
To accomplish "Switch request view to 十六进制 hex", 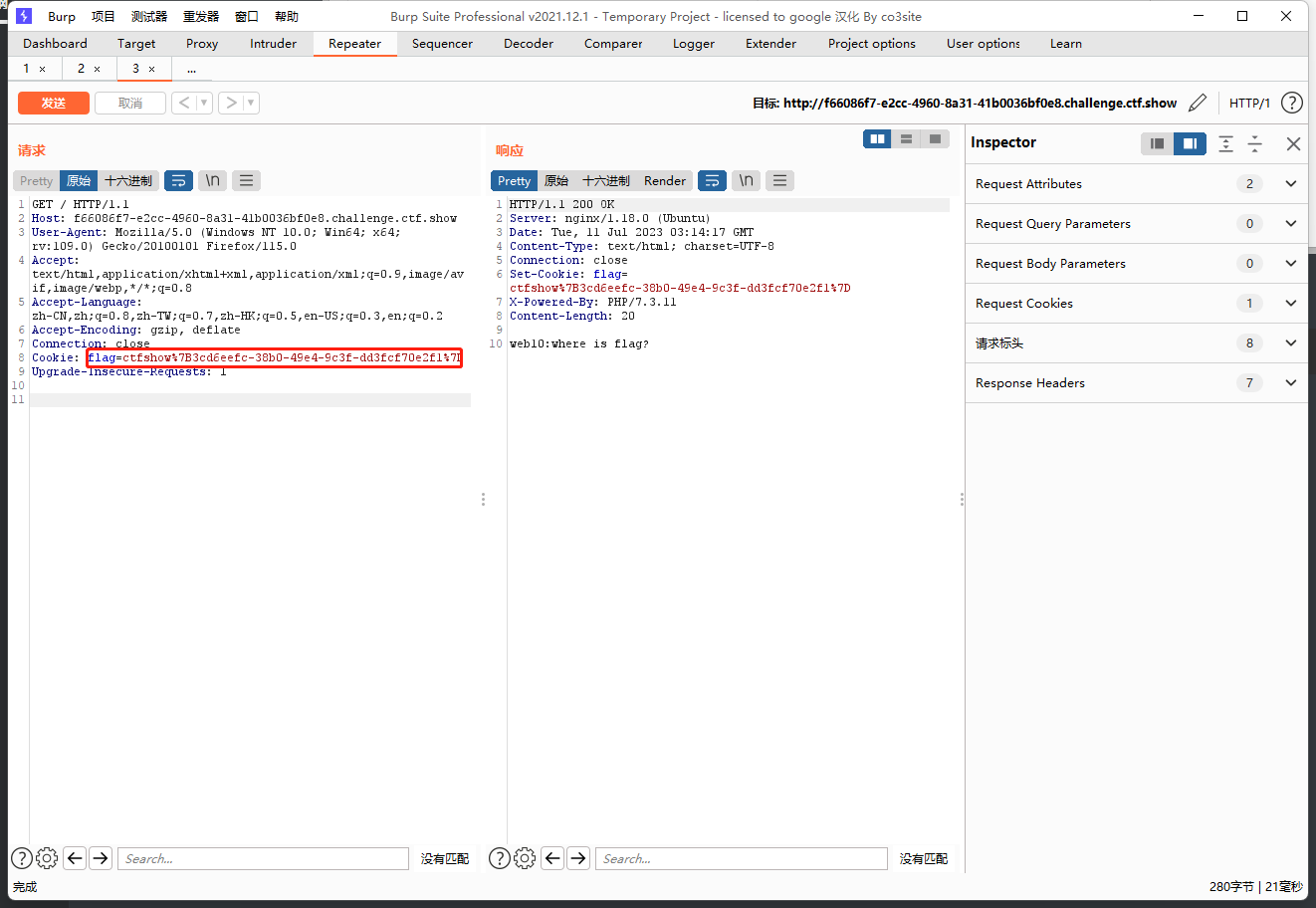I will pyautogui.click(x=128, y=180).
